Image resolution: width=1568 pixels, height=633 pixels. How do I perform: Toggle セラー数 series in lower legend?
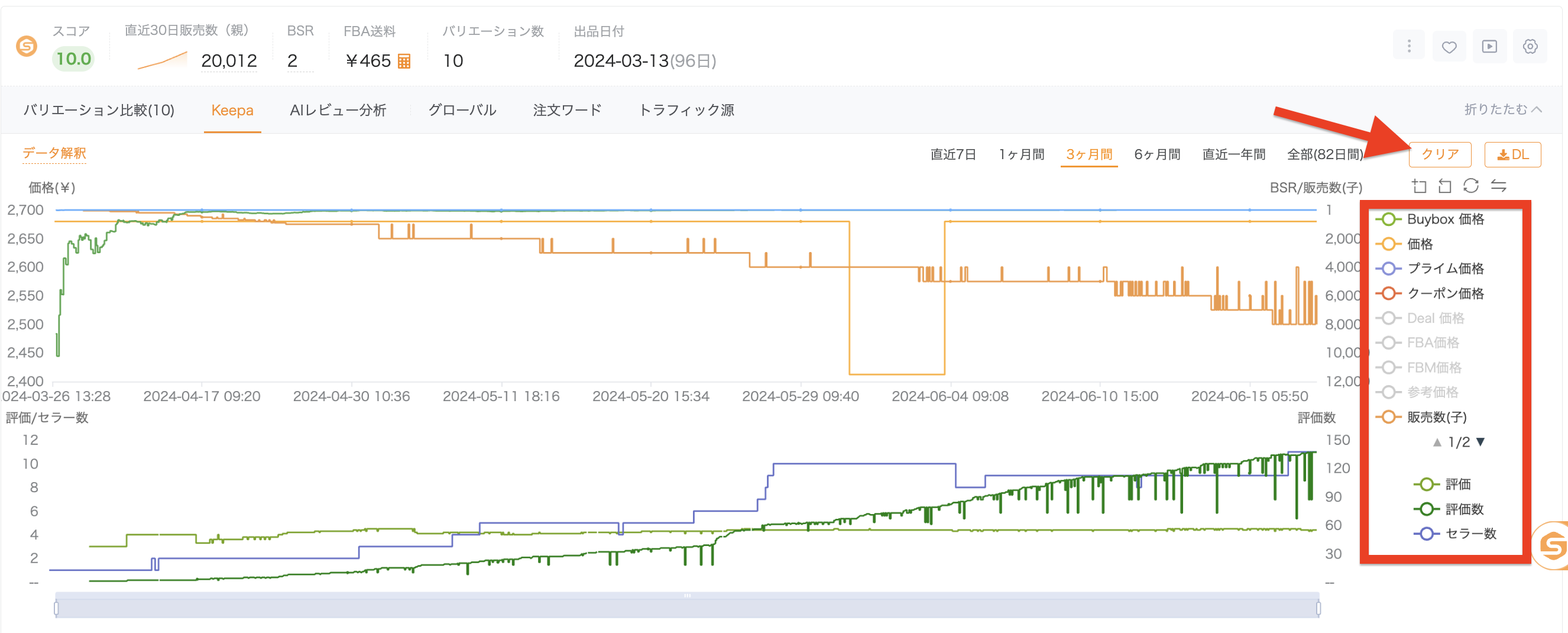[1455, 534]
